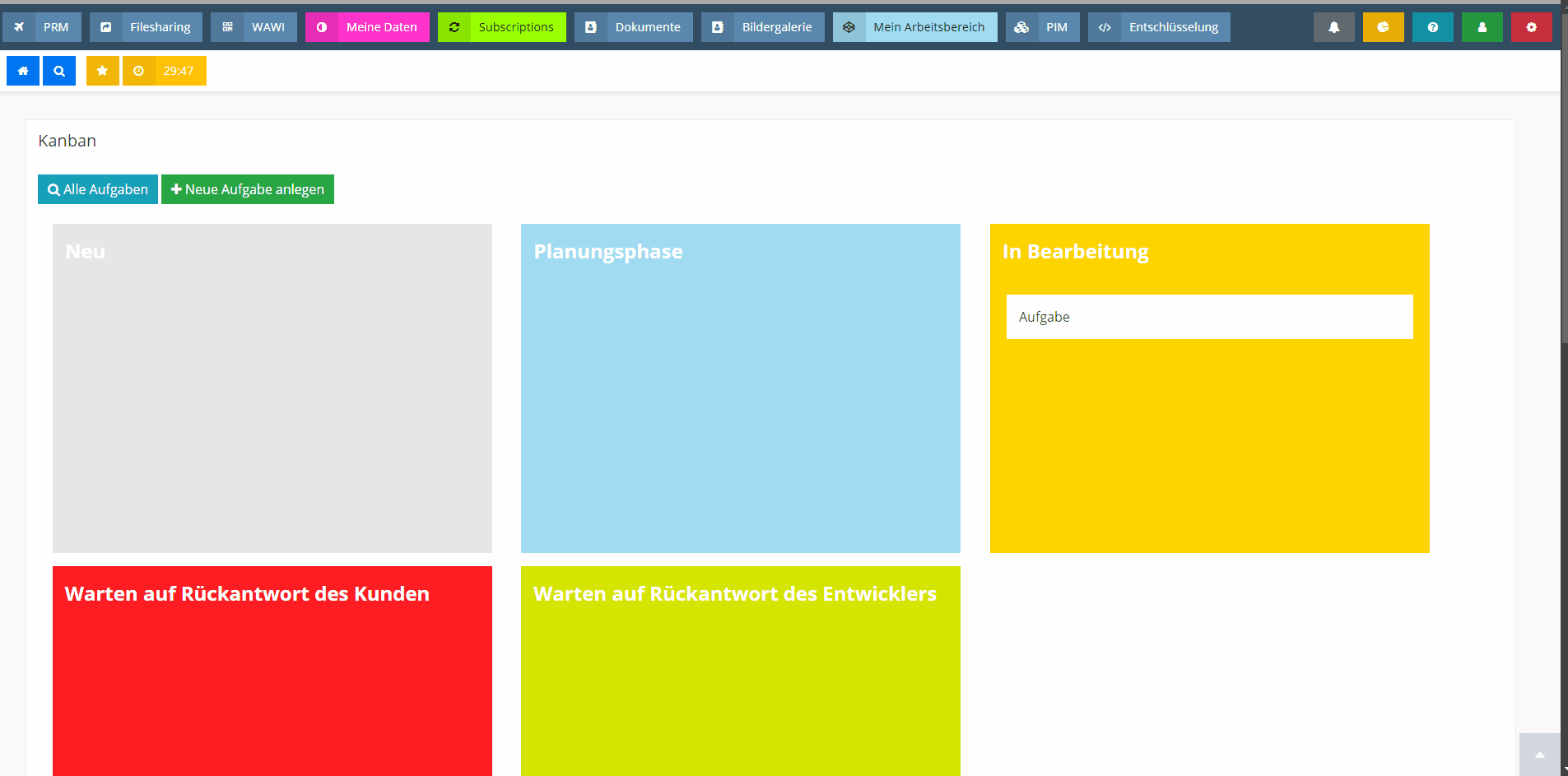Image resolution: width=1568 pixels, height=776 pixels.
Task: Open the Filesharing menu
Action: pyautogui.click(x=146, y=27)
